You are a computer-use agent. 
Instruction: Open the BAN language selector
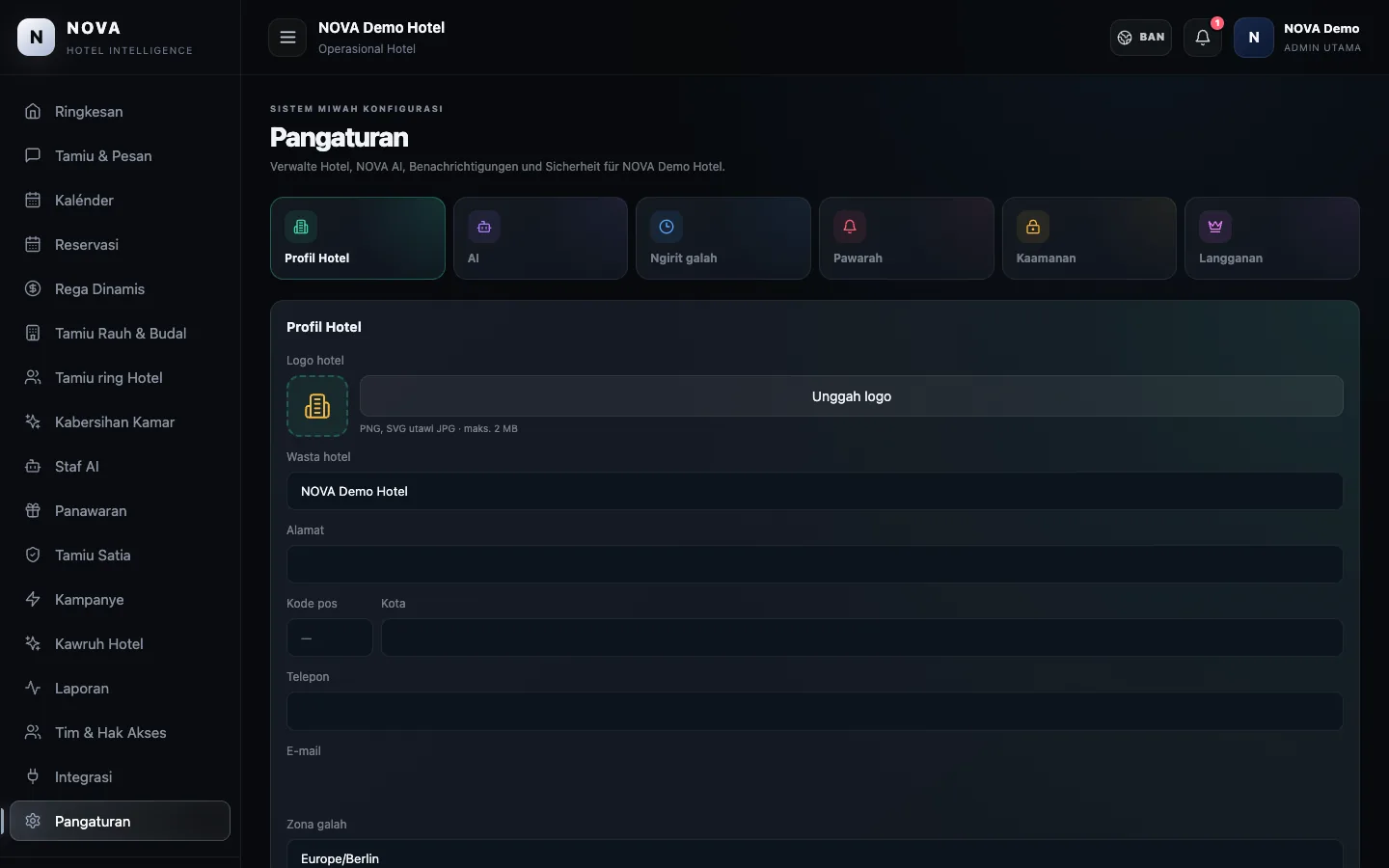1141,38
